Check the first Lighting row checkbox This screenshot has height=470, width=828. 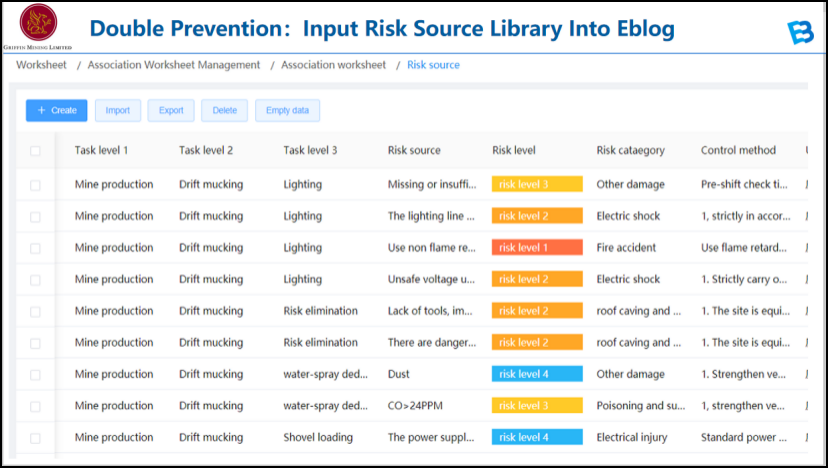(x=36, y=185)
